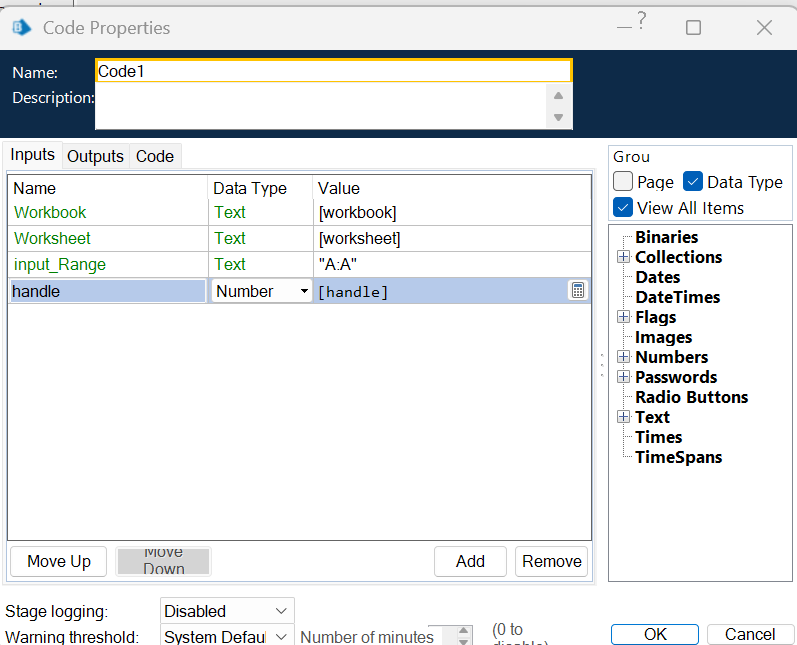Expand the Passwords tree node
The image size is (797, 645).
[623, 377]
